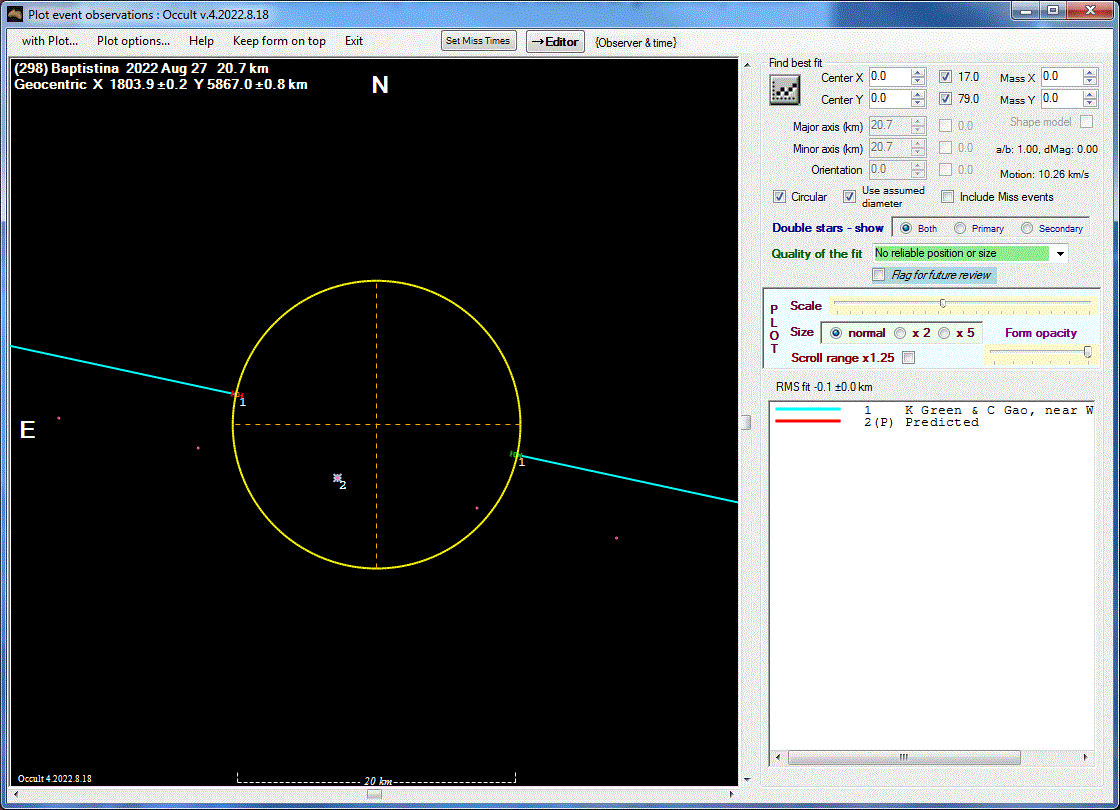The height and width of the screenshot is (810, 1120).
Task: Click the Center X value field
Action: click(x=890, y=76)
